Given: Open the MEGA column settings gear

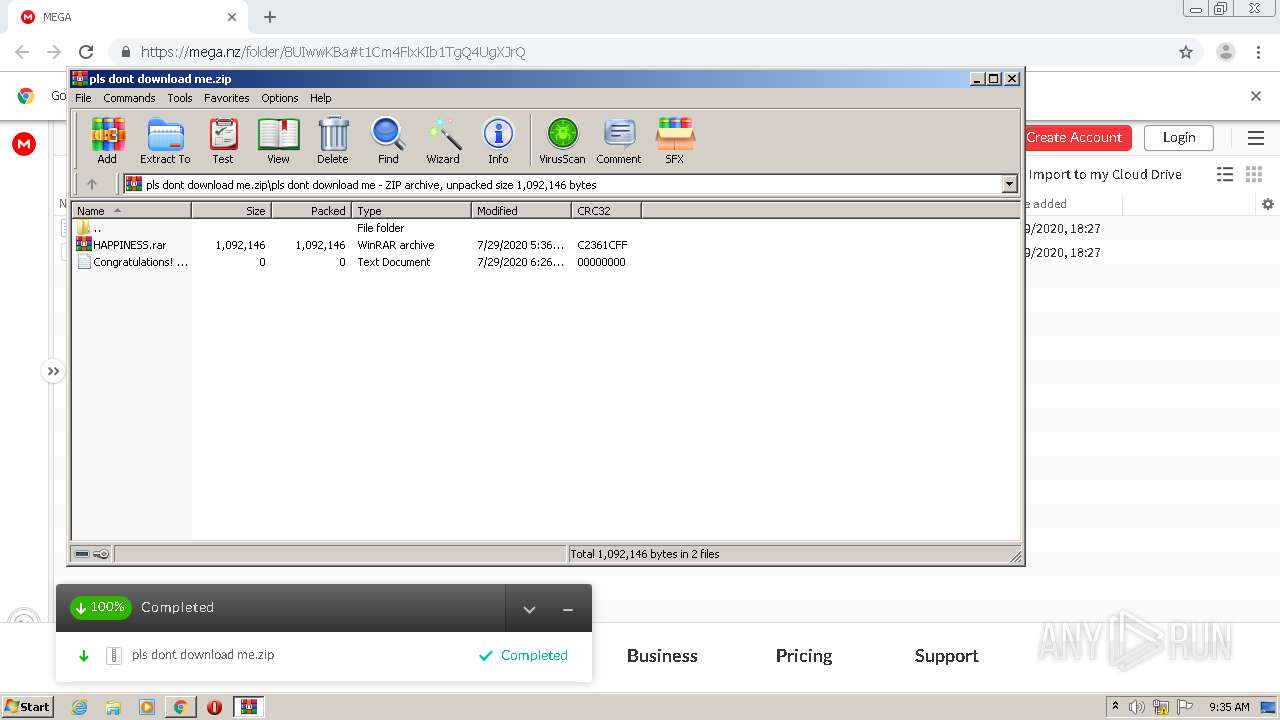Looking at the screenshot, I should point(1268,204).
